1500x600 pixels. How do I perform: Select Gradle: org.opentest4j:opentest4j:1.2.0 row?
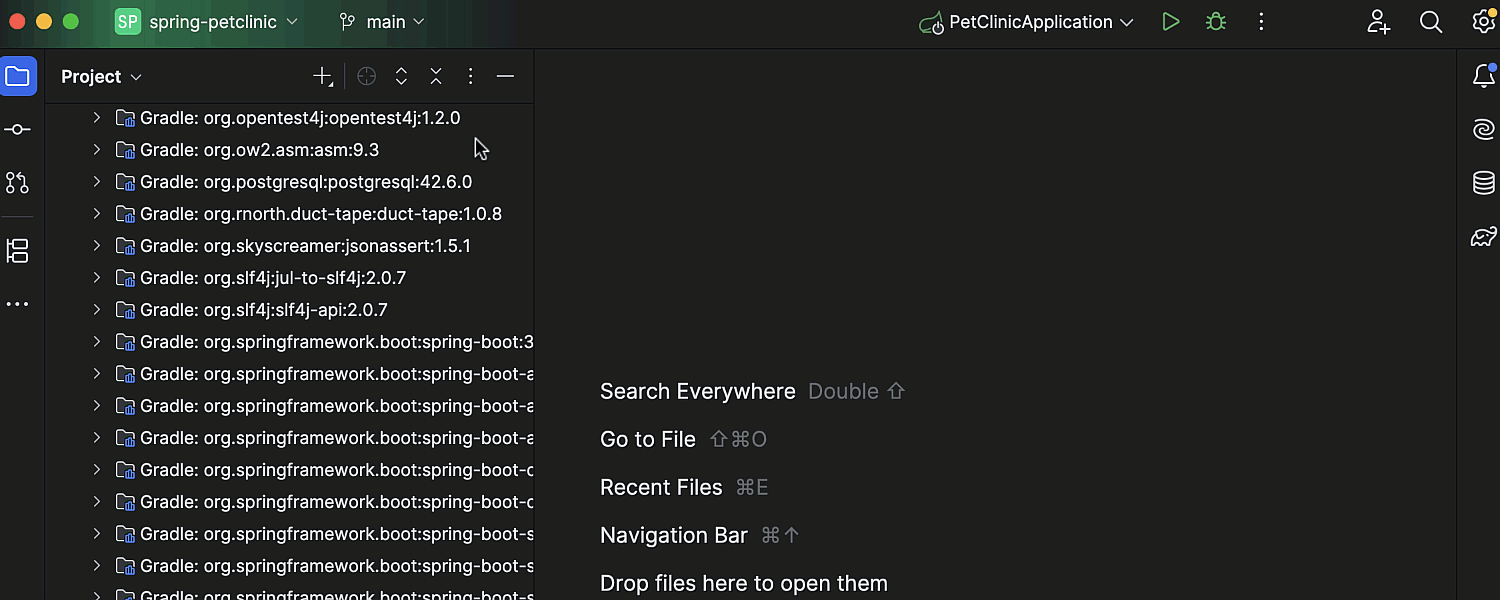(x=289, y=118)
